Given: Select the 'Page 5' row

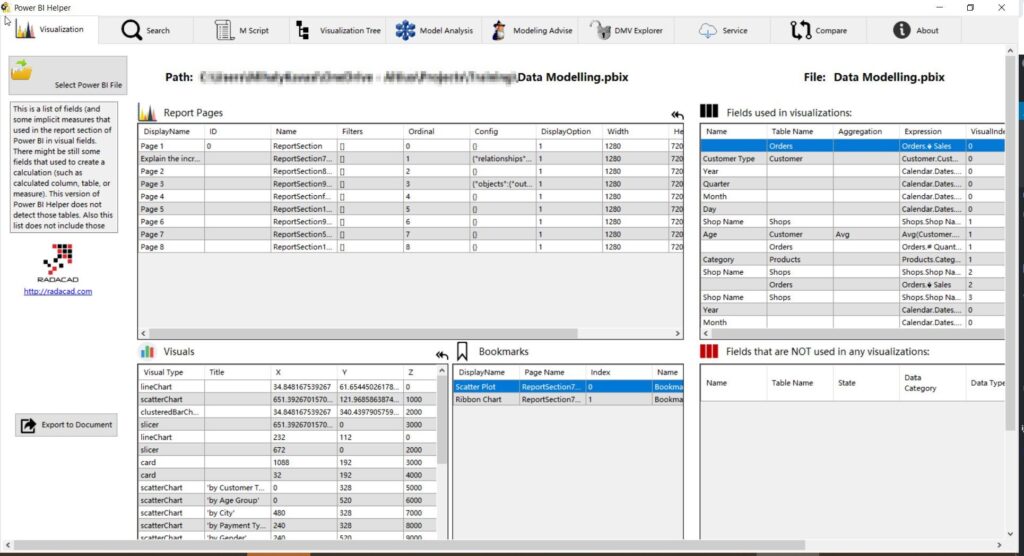Looking at the screenshot, I should 410,209.
